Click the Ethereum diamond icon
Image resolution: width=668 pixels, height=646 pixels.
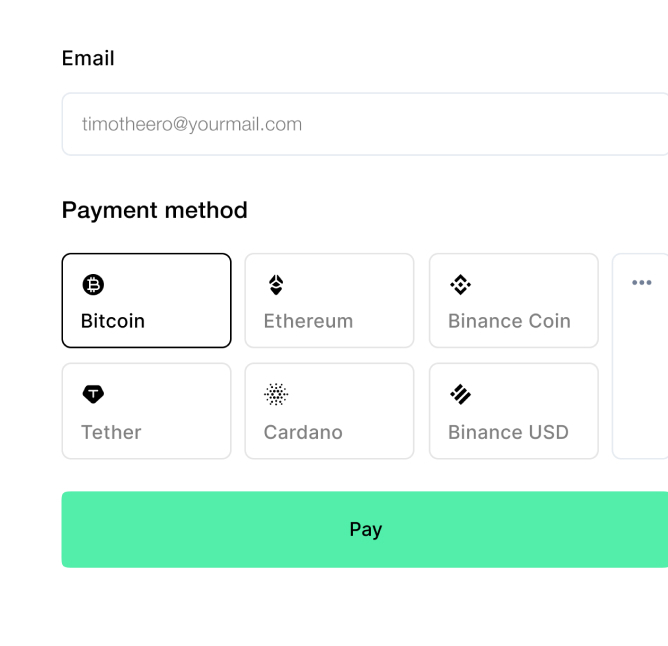(276, 285)
